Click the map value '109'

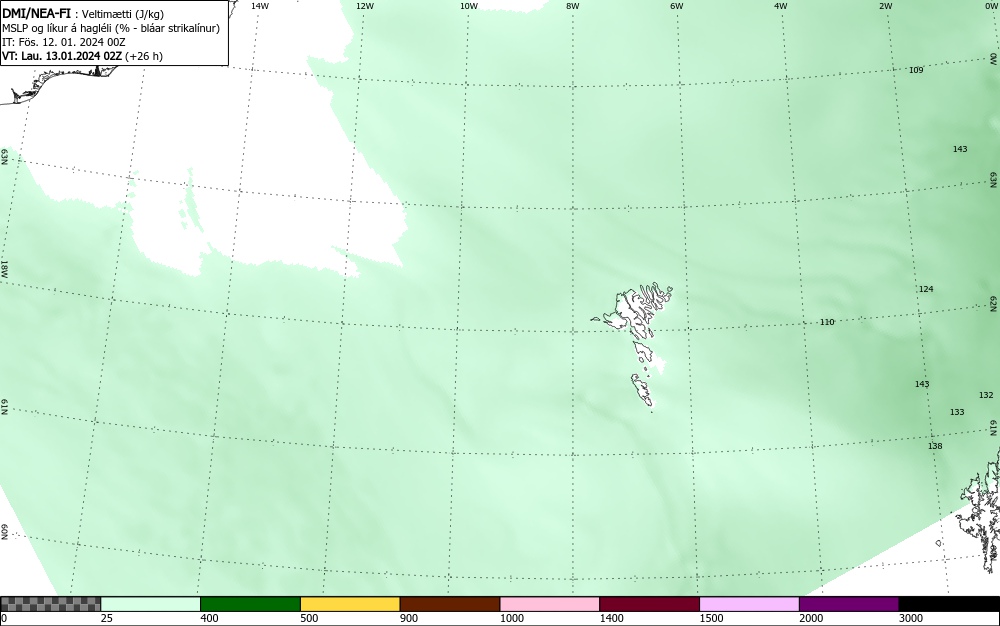(916, 70)
